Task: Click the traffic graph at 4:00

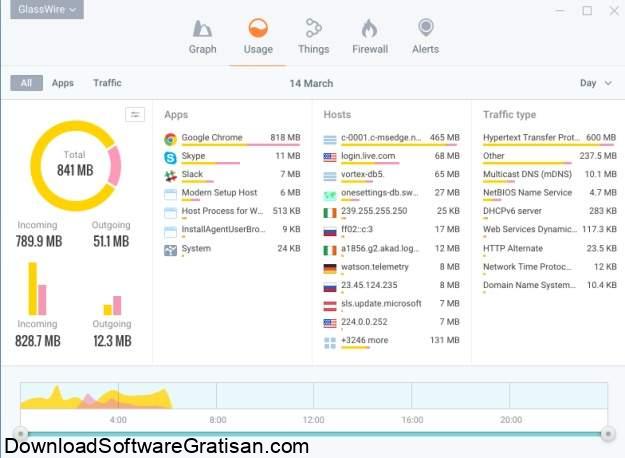Action: click(x=118, y=396)
